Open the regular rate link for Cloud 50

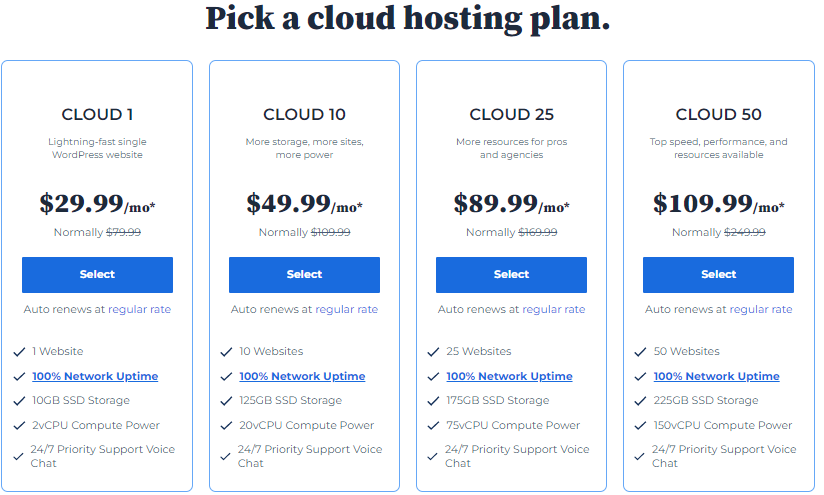[x=761, y=309]
